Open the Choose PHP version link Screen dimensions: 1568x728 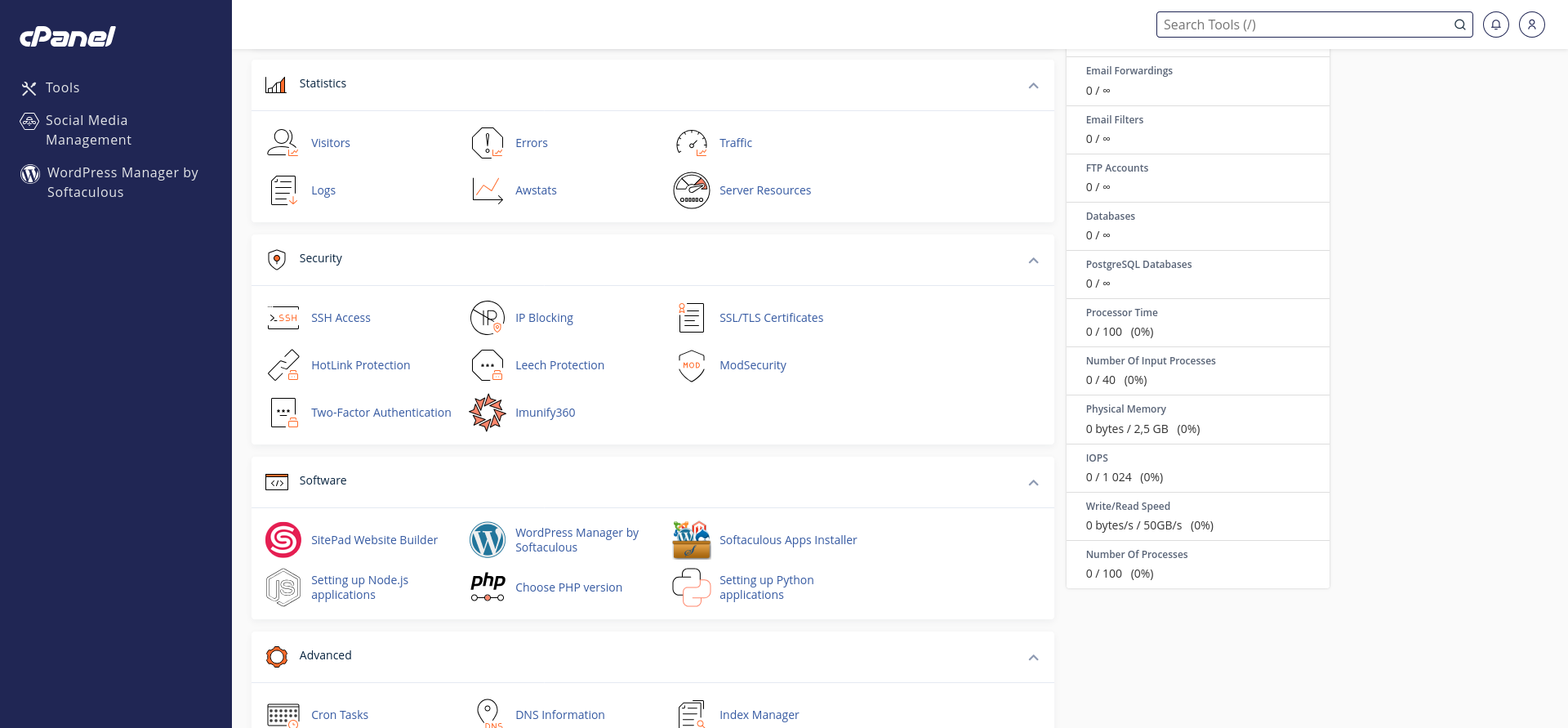pos(568,587)
